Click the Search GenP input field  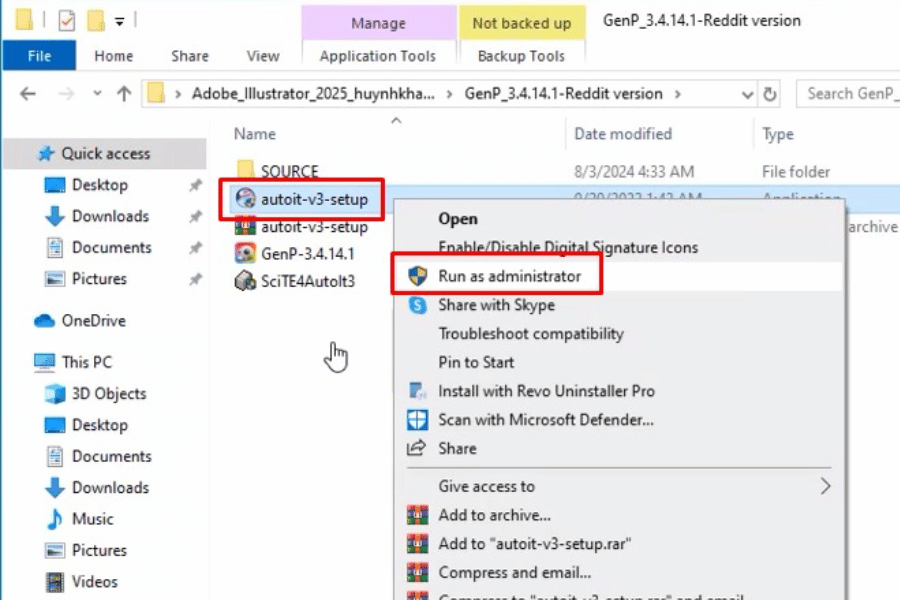(848, 93)
